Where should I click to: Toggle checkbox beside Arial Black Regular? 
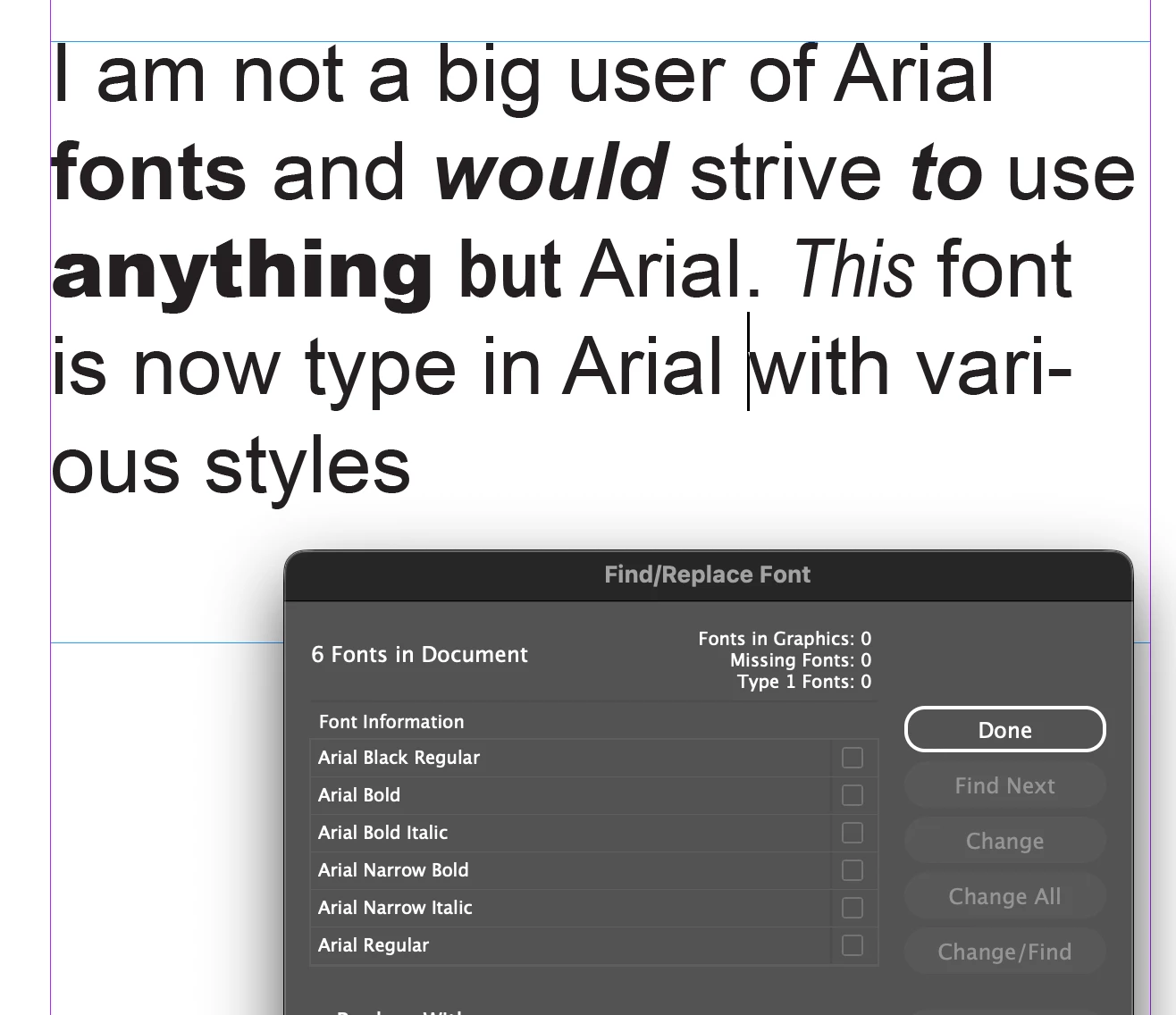click(x=853, y=758)
